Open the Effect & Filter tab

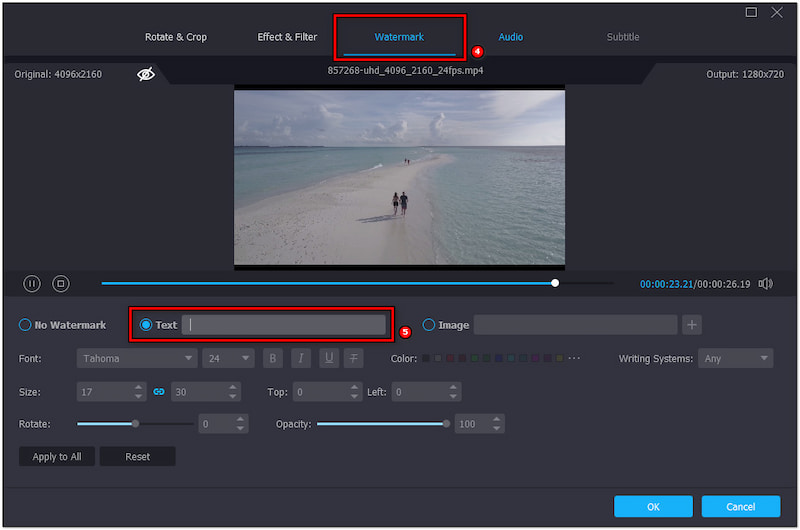click(287, 37)
